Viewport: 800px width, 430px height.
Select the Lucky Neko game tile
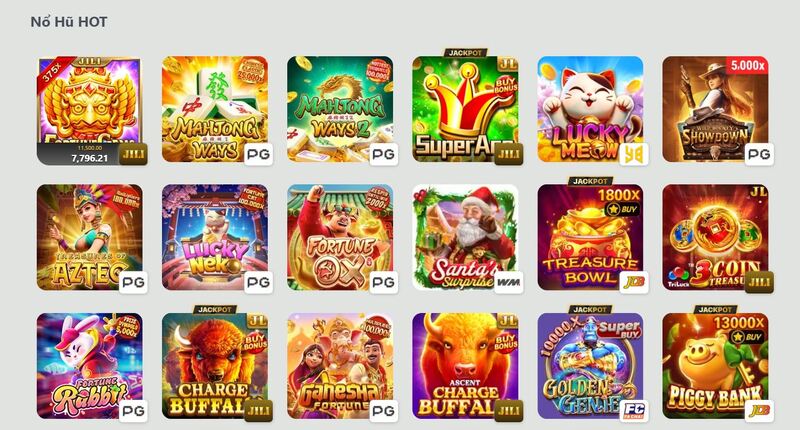coord(215,237)
